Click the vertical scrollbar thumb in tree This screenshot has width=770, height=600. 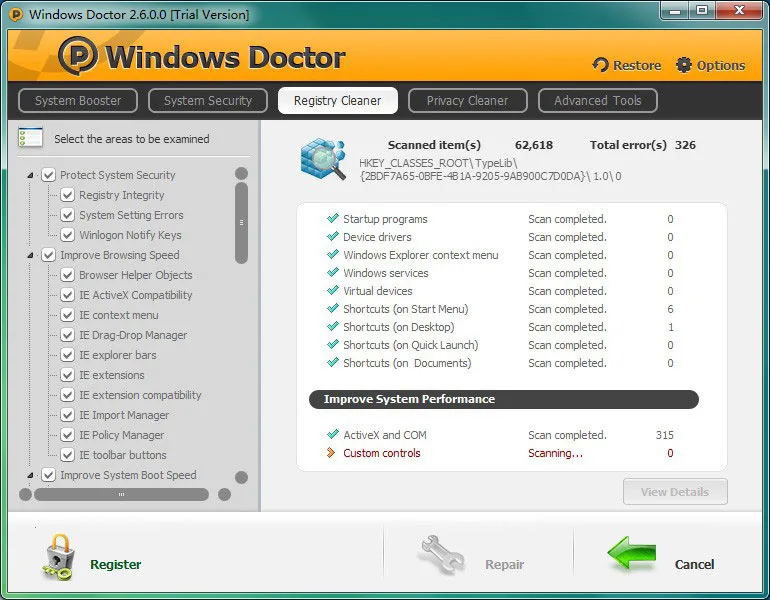click(241, 223)
